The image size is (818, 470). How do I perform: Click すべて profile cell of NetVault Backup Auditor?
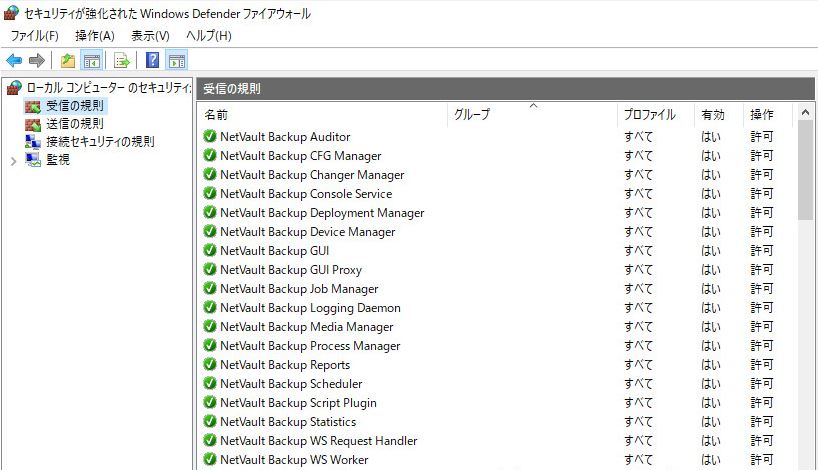click(638, 137)
